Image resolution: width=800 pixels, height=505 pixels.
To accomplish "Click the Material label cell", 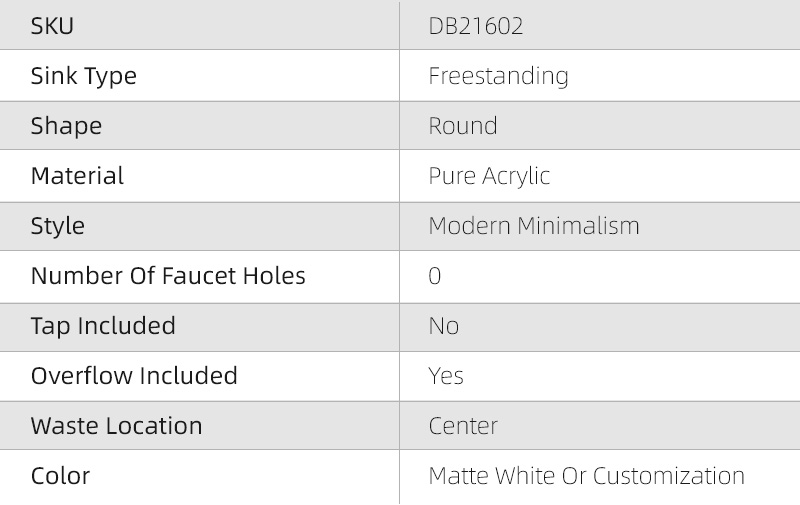I will tap(78, 176).
